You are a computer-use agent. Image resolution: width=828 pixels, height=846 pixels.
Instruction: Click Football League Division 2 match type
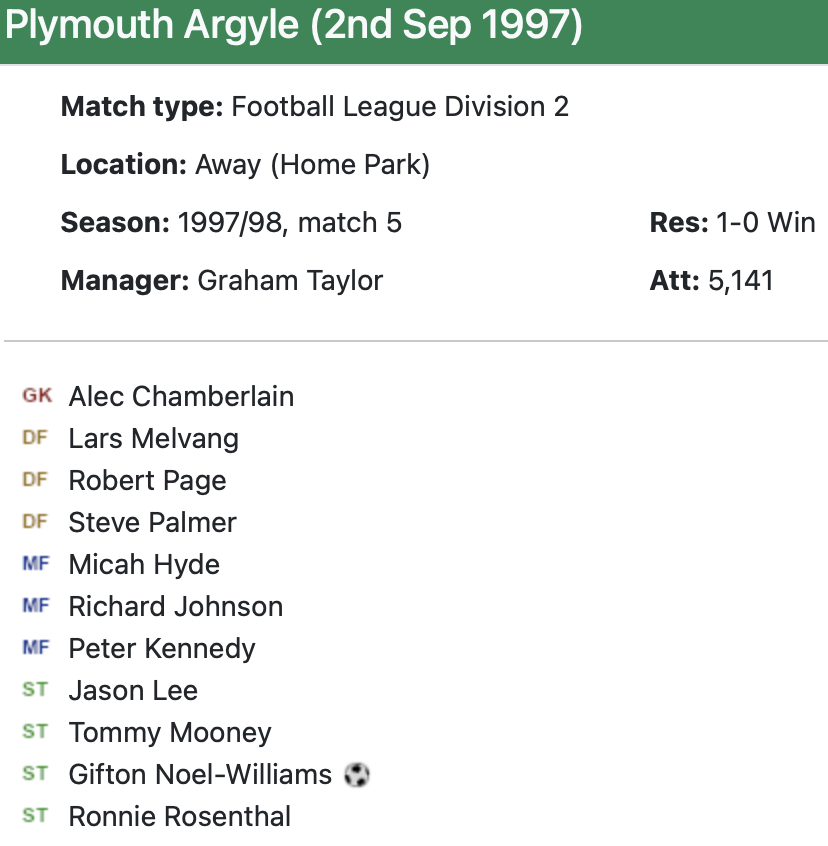400,107
